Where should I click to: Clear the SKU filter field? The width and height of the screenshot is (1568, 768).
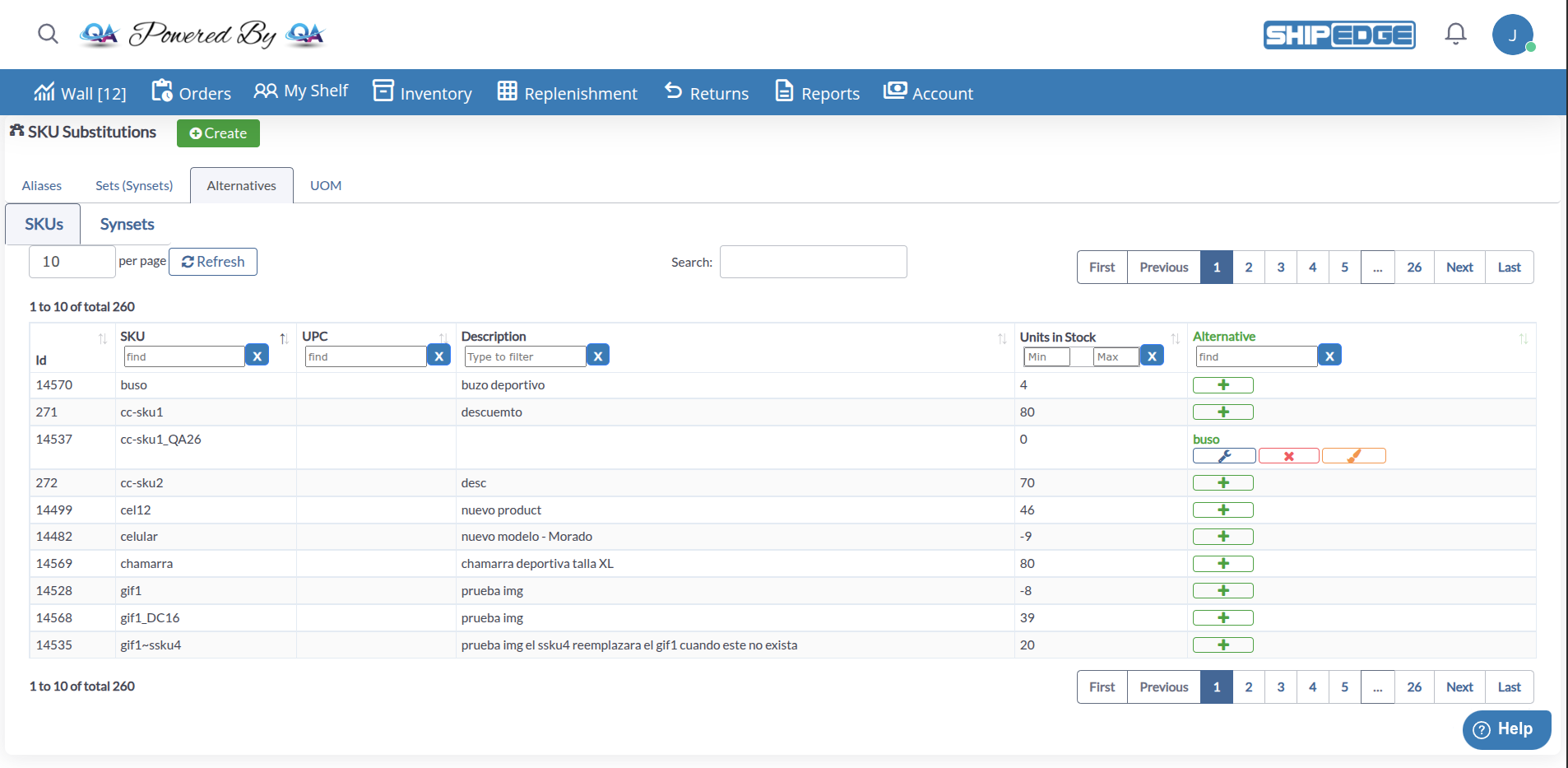point(257,356)
